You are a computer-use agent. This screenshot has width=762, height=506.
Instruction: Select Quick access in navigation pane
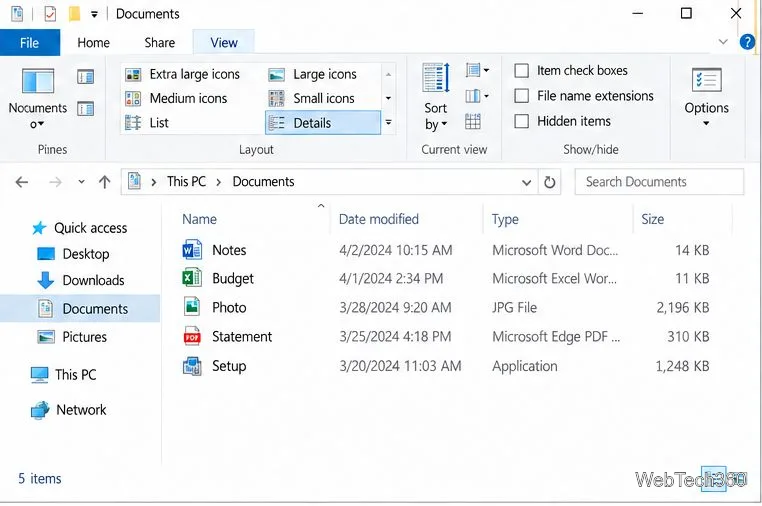pos(80,228)
